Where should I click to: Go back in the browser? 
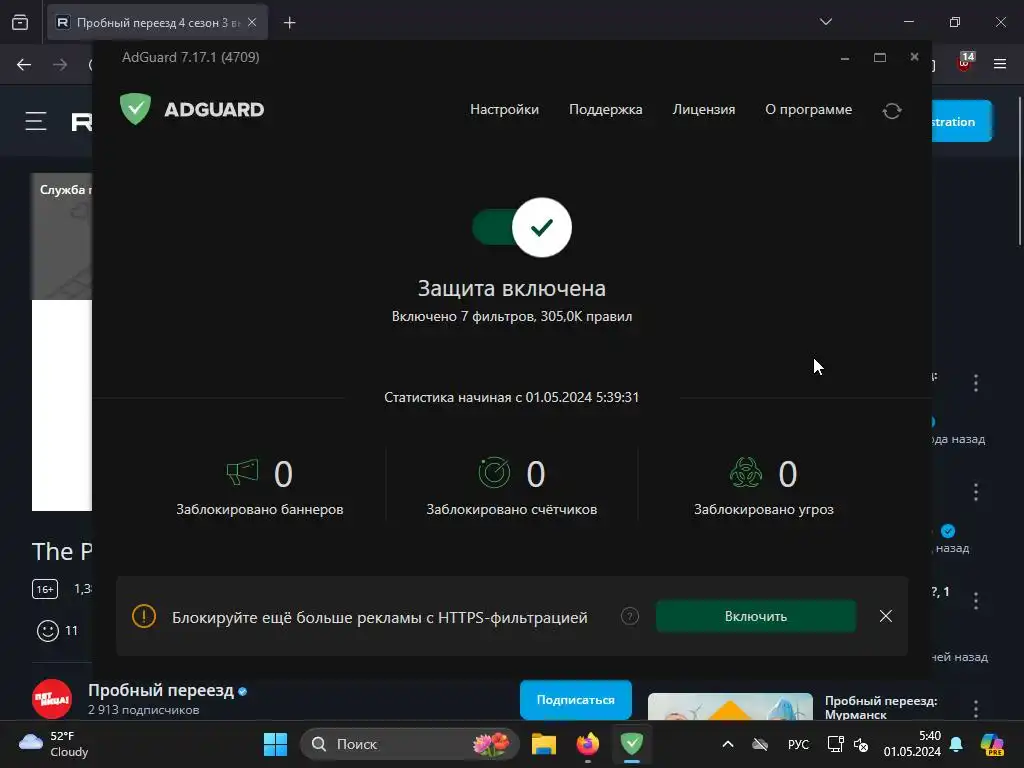[24, 65]
